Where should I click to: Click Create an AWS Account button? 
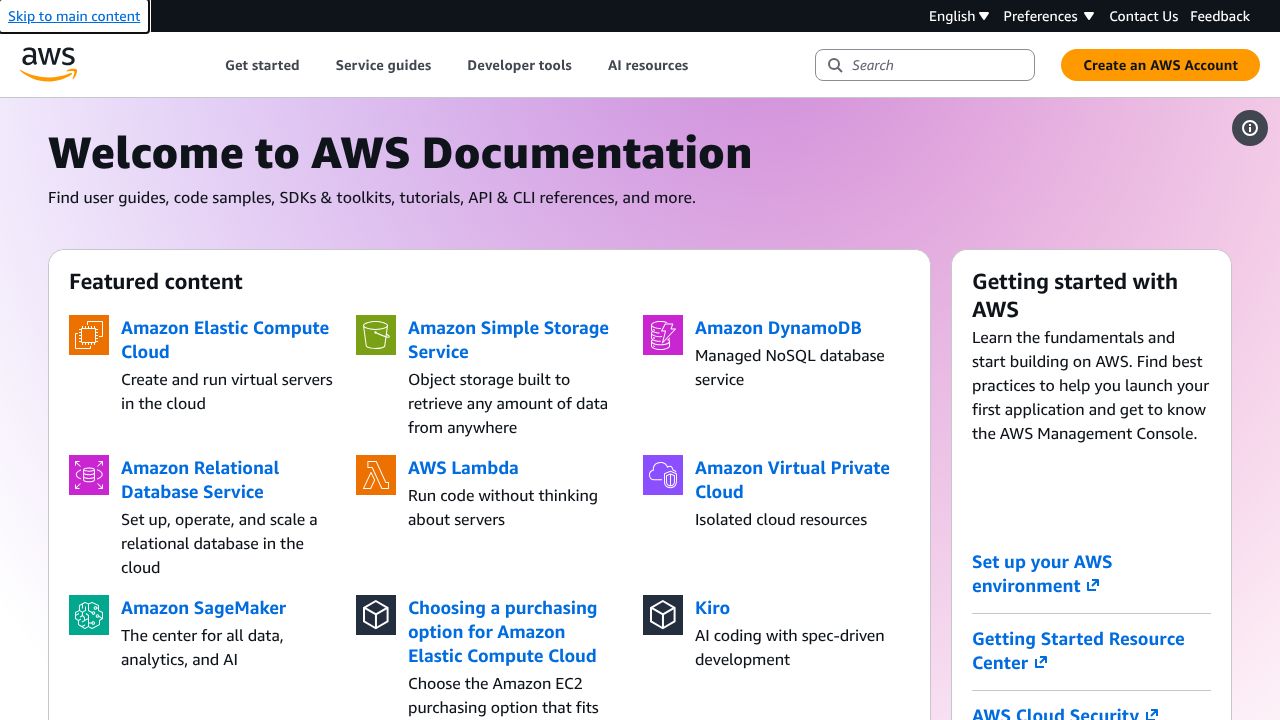pos(1160,65)
